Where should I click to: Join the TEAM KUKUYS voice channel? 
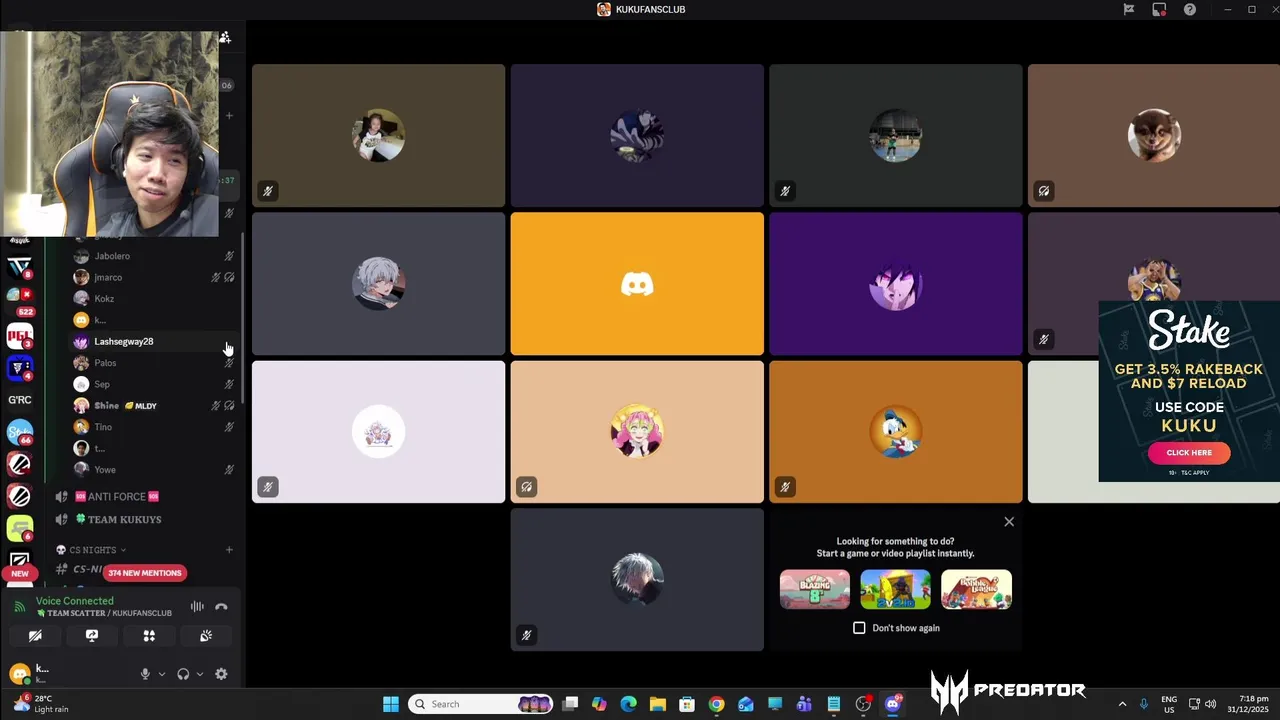tap(125, 519)
